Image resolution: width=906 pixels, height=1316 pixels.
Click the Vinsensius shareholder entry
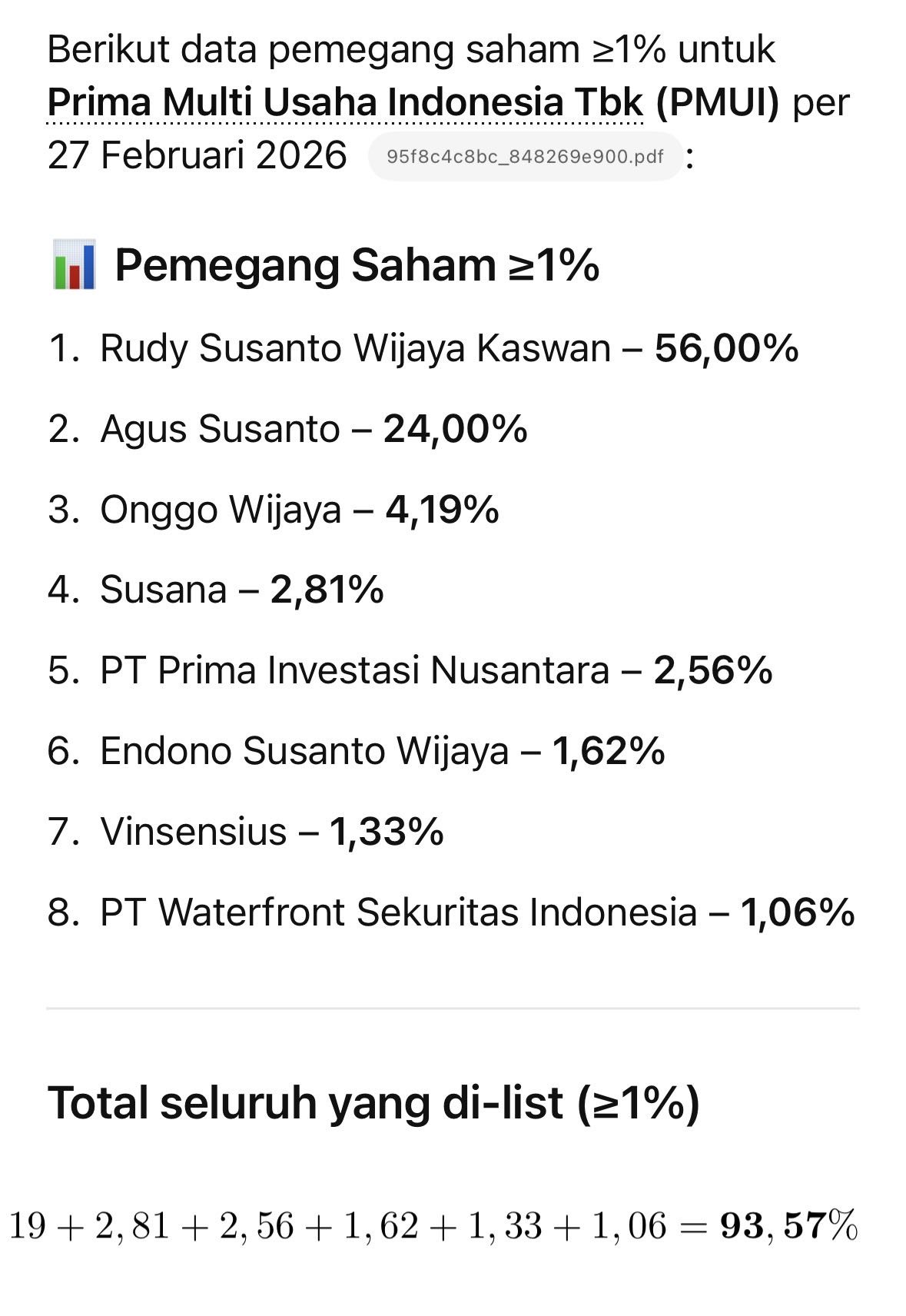[194, 832]
